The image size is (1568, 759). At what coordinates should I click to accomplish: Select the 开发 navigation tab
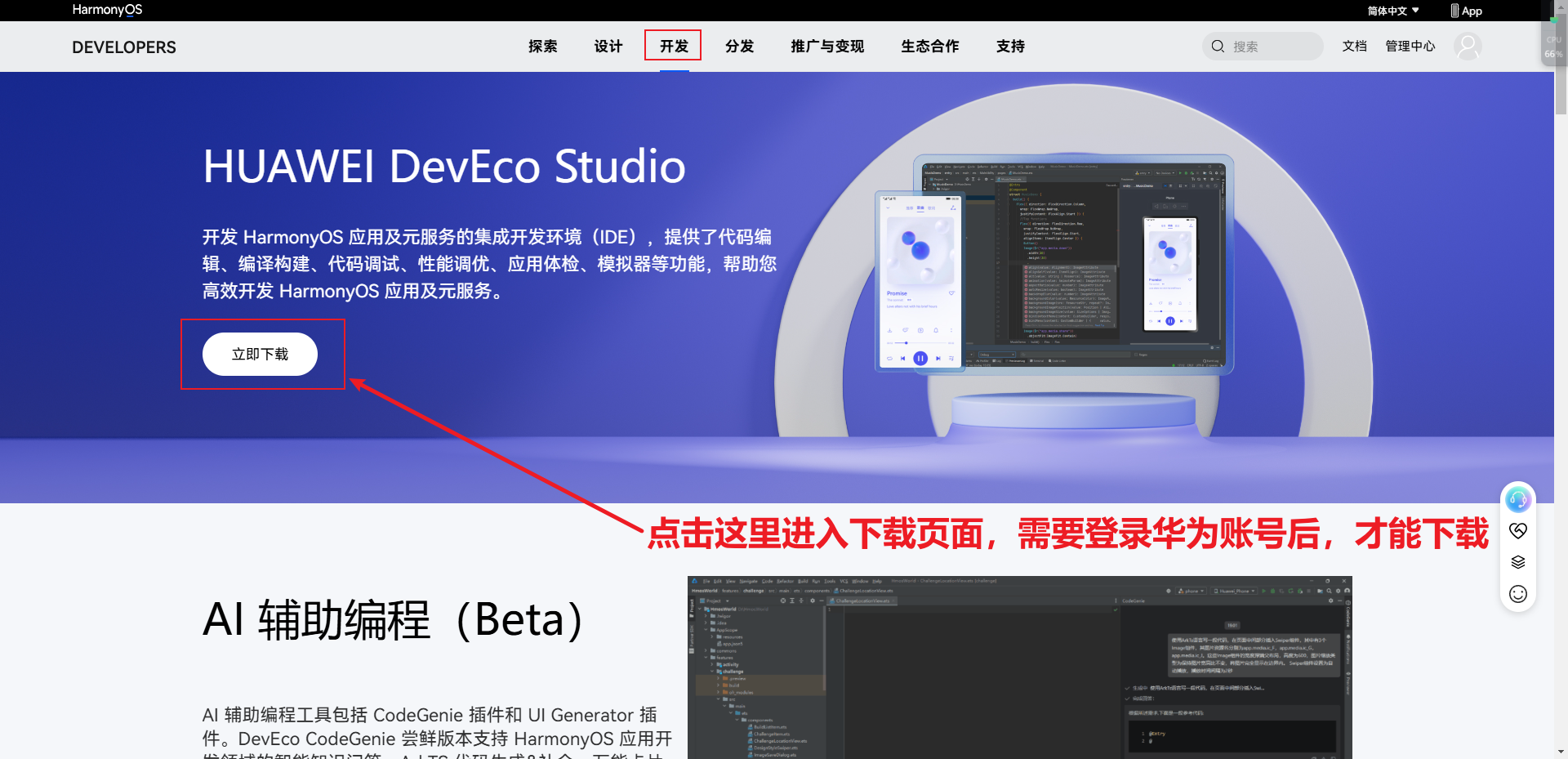coord(674,47)
